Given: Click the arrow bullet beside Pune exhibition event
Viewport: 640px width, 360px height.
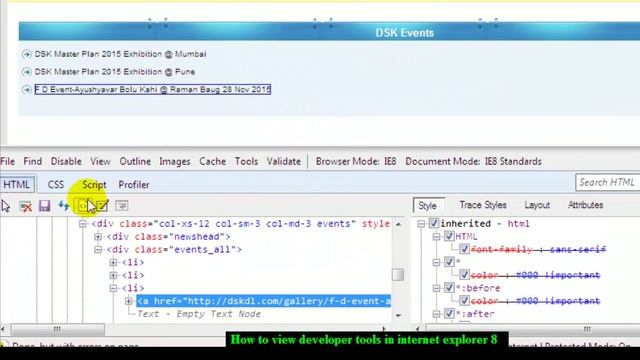Looking at the screenshot, I should click(x=27, y=72).
